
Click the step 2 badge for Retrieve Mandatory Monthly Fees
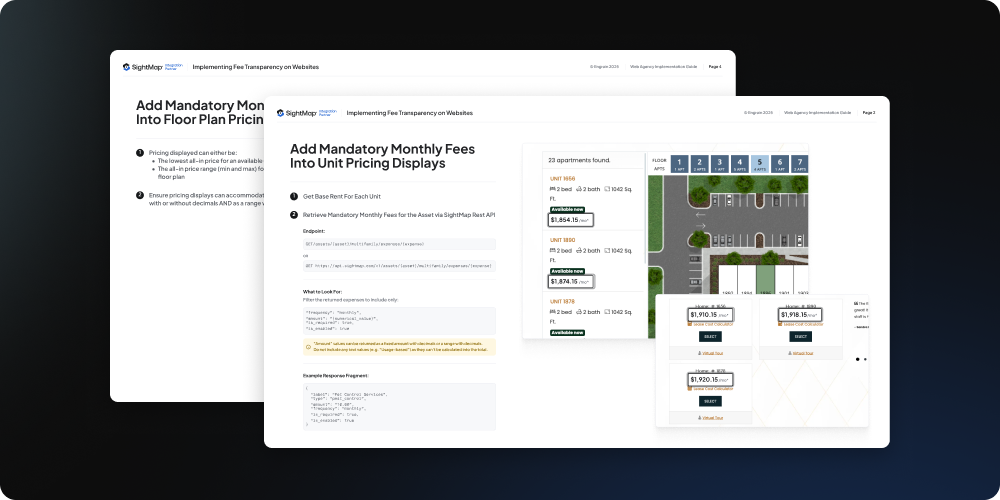[294, 215]
